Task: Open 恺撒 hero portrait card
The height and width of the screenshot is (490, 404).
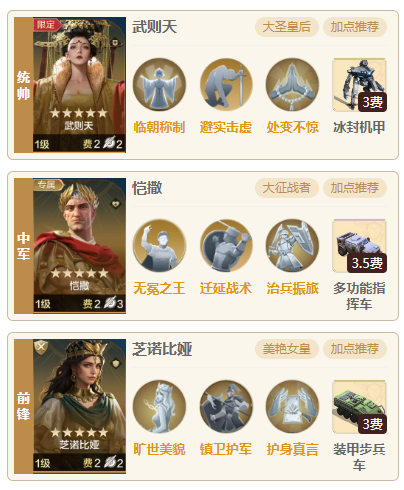Action: 79,246
